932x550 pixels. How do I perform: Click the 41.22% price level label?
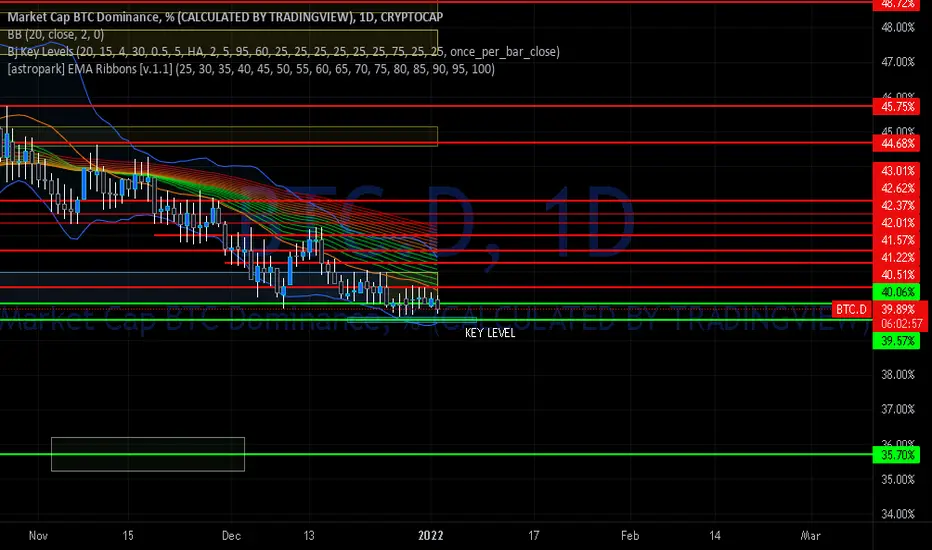896,257
